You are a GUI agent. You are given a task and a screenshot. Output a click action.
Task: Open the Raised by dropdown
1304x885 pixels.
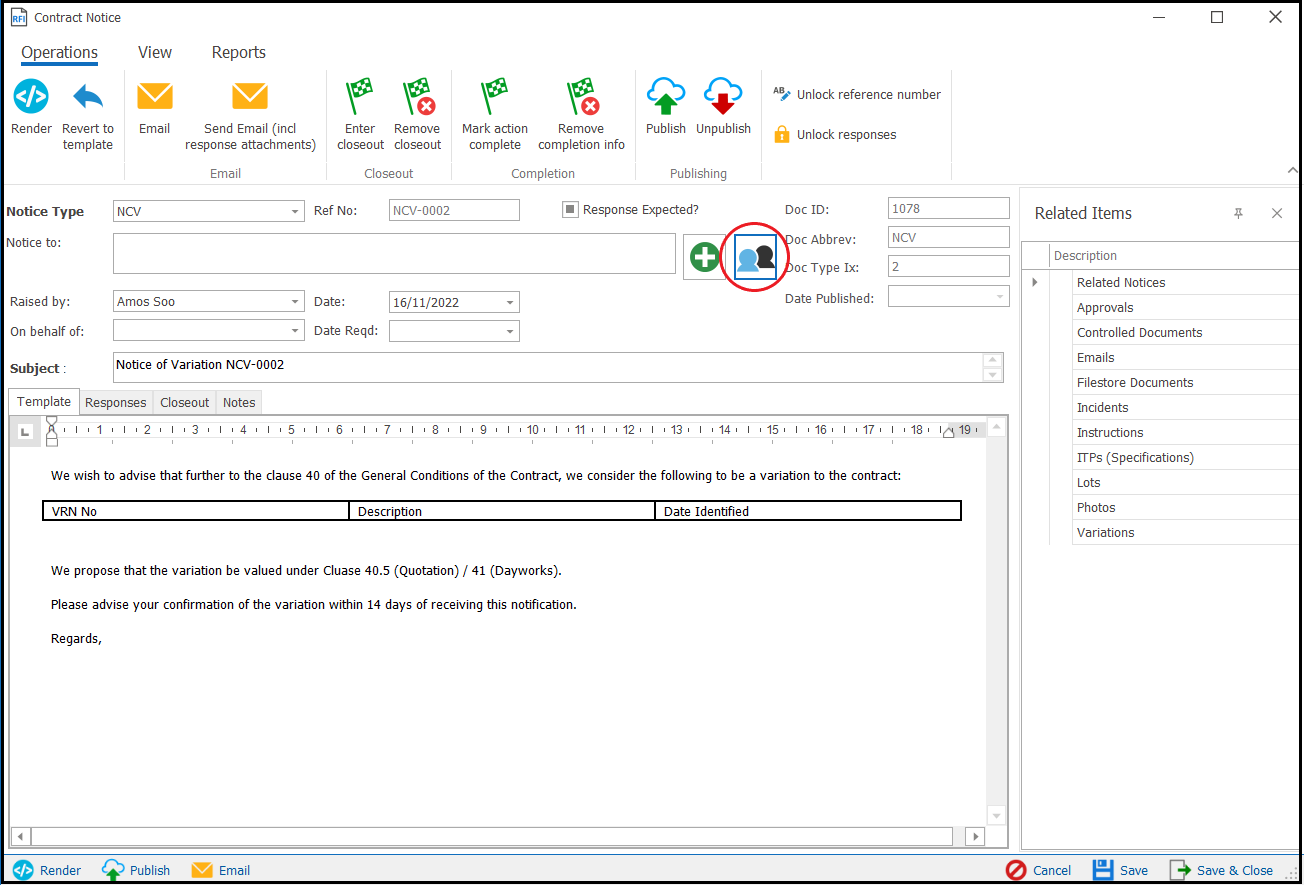tap(296, 302)
